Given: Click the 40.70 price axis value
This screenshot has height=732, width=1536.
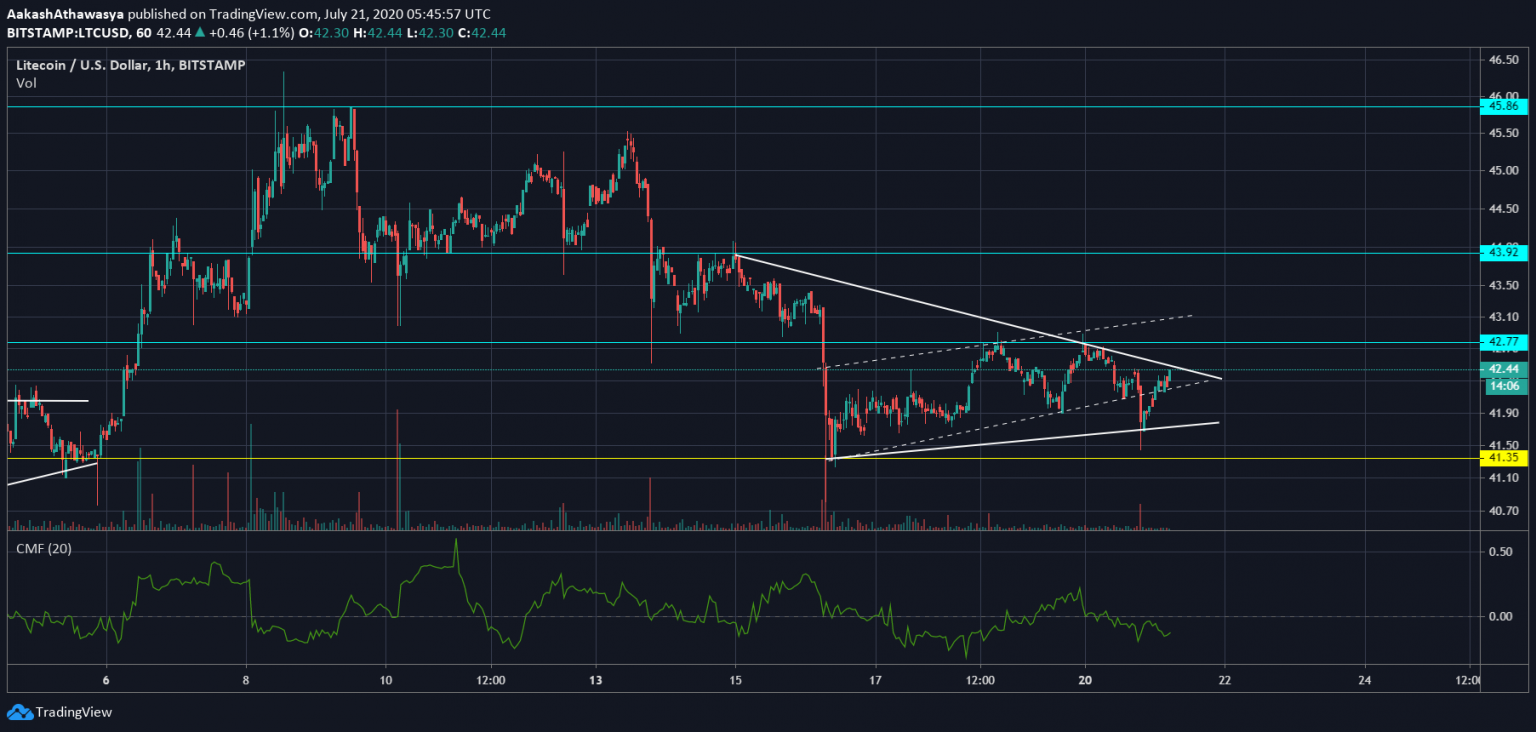Looking at the screenshot, I should tap(1504, 511).
